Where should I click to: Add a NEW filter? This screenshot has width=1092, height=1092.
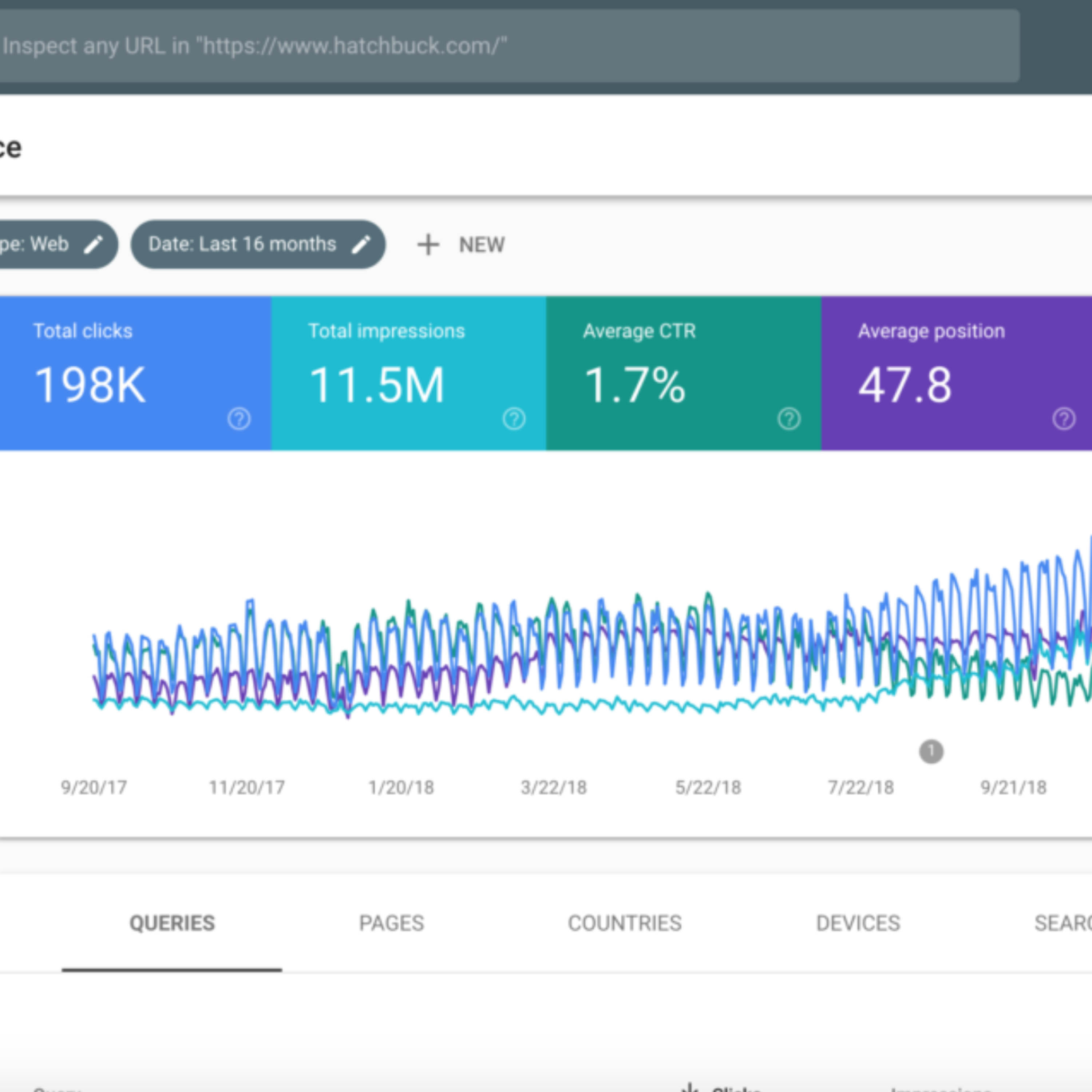(x=461, y=245)
